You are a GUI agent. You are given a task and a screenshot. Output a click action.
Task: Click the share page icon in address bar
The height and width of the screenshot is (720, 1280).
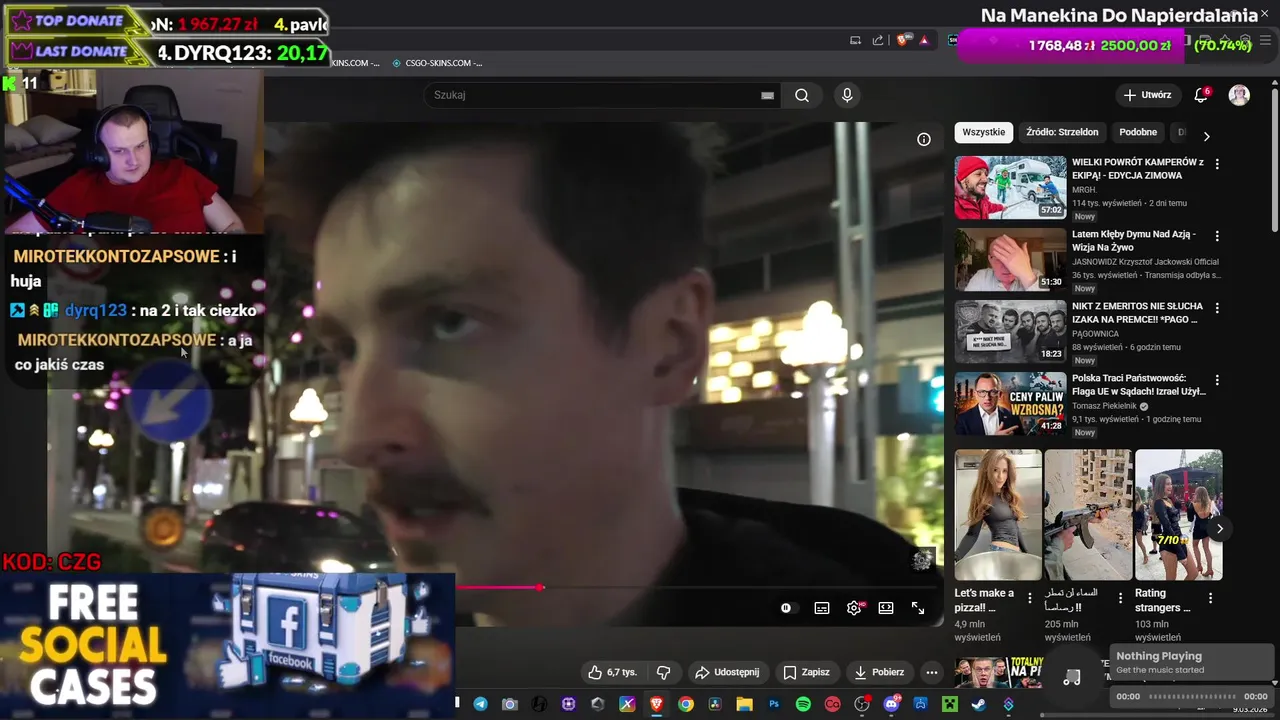coord(878,40)
